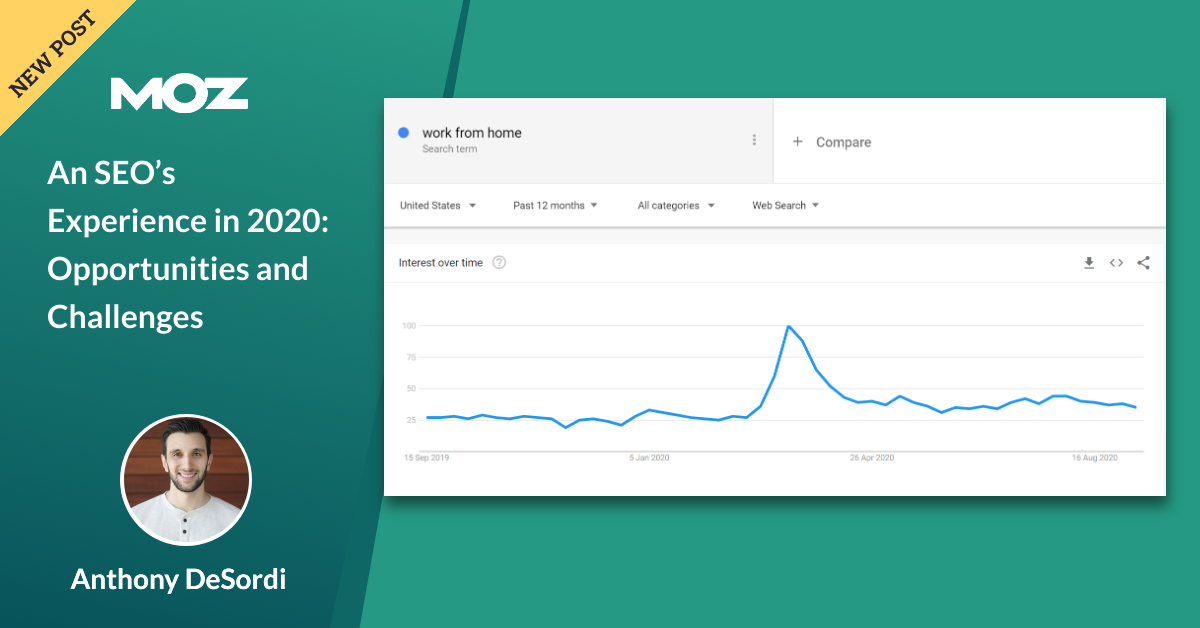Open the three-dot menu for work from home

(x=754, y=140)
